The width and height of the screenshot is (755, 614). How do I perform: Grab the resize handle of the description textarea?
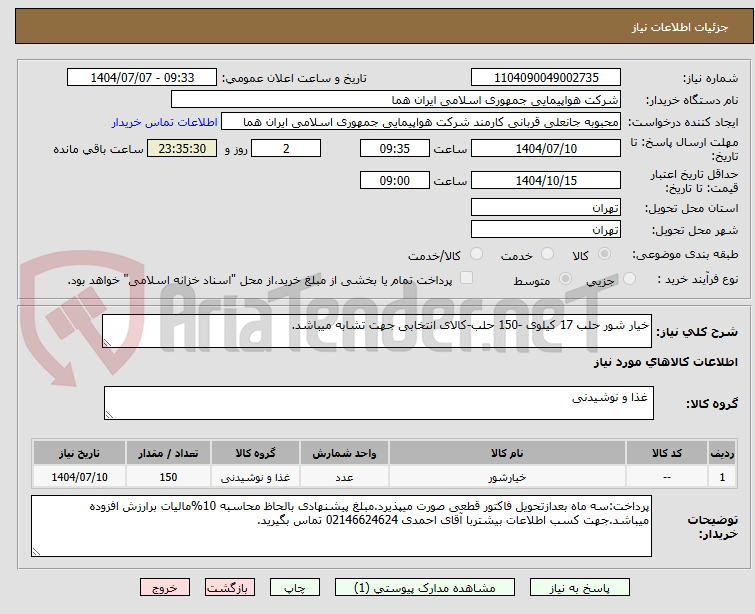[107, 343]
